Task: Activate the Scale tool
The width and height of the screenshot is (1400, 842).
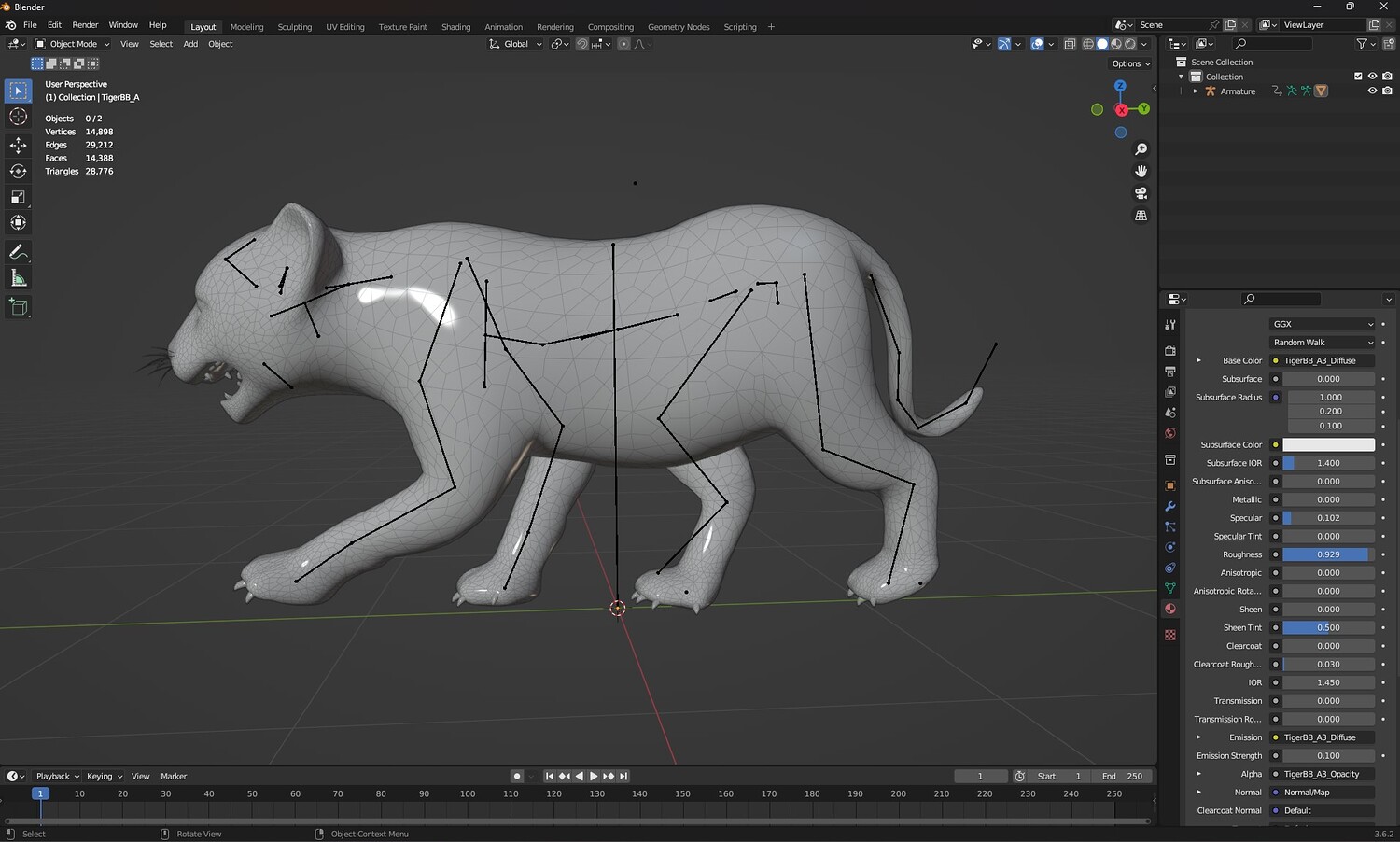Action: click(18, 197)
